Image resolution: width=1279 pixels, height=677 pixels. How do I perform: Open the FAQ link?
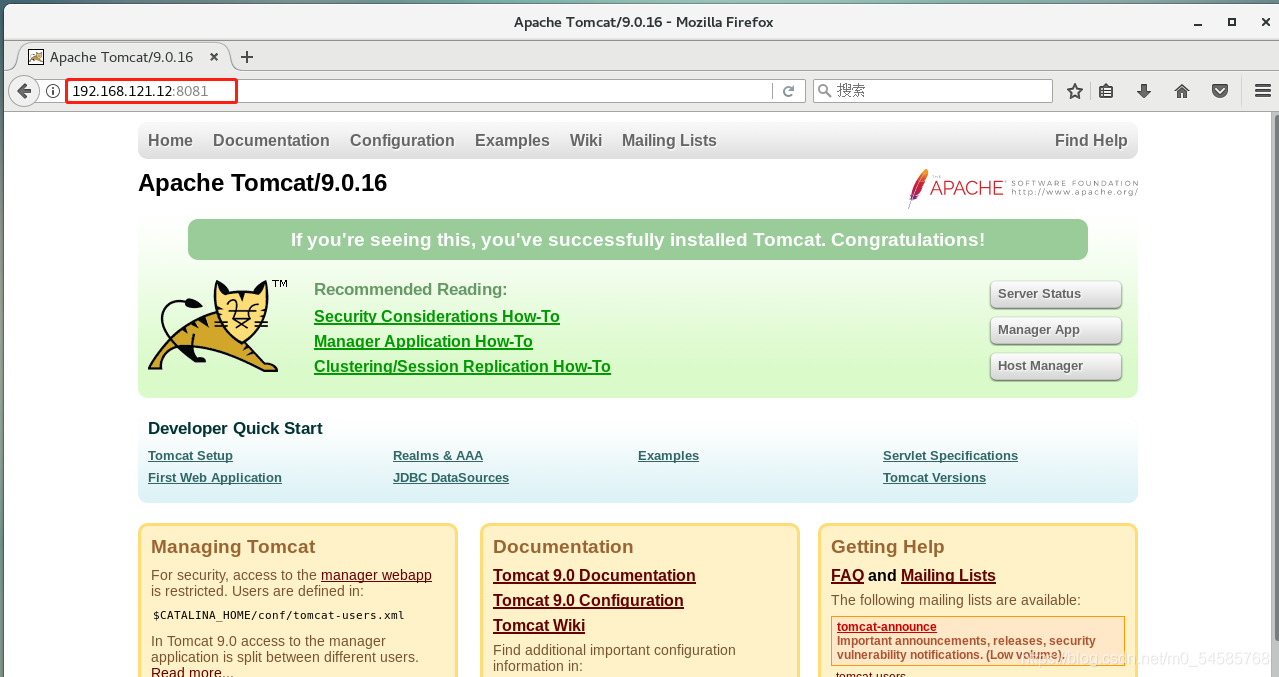tap(847, 576)
